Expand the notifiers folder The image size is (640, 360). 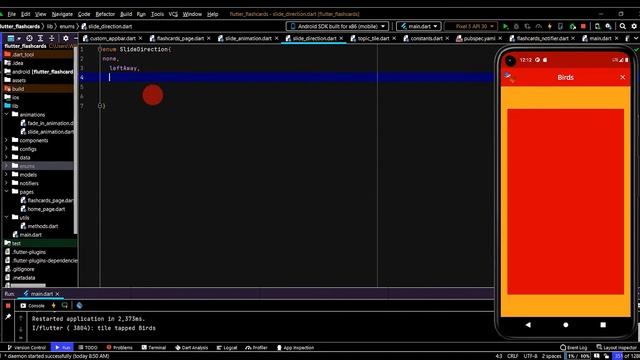[x=7, y=183]
